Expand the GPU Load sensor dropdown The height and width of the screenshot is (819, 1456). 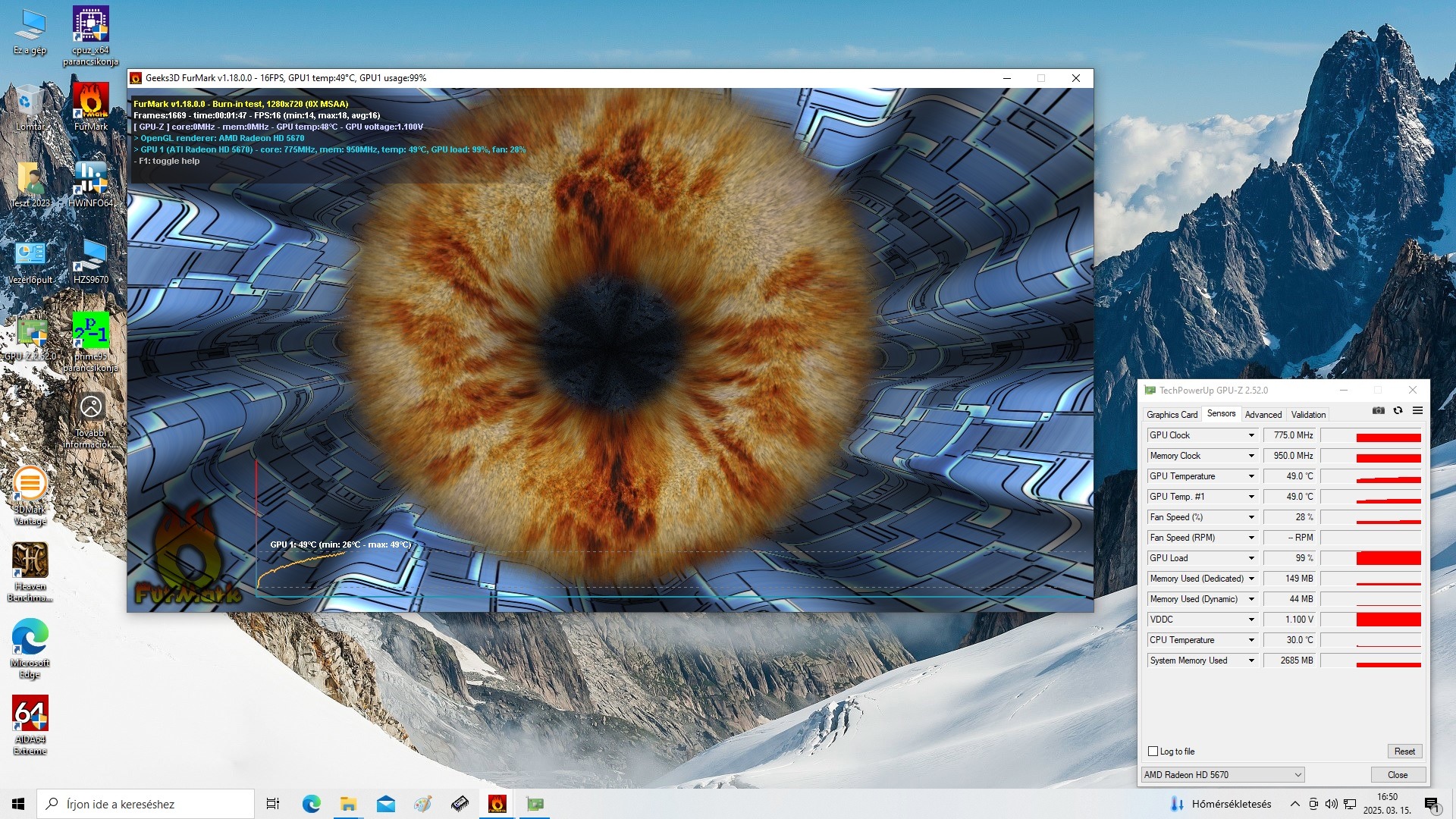1251,558
